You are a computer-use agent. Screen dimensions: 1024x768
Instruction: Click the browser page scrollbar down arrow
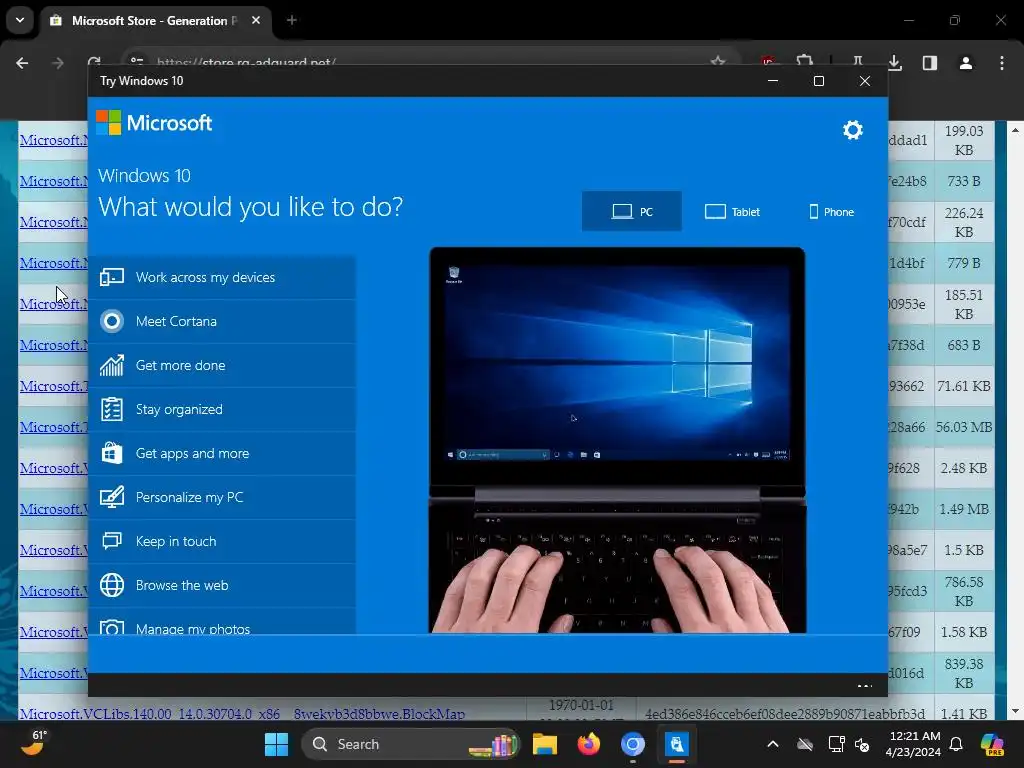coord(1015,712)
